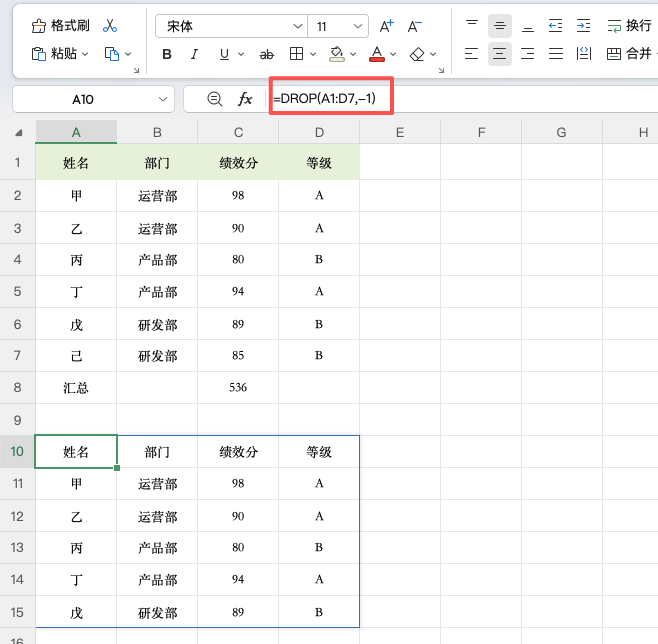Open font settings dialog launcher
Screen dimensions: 658x644
(441, 70)
